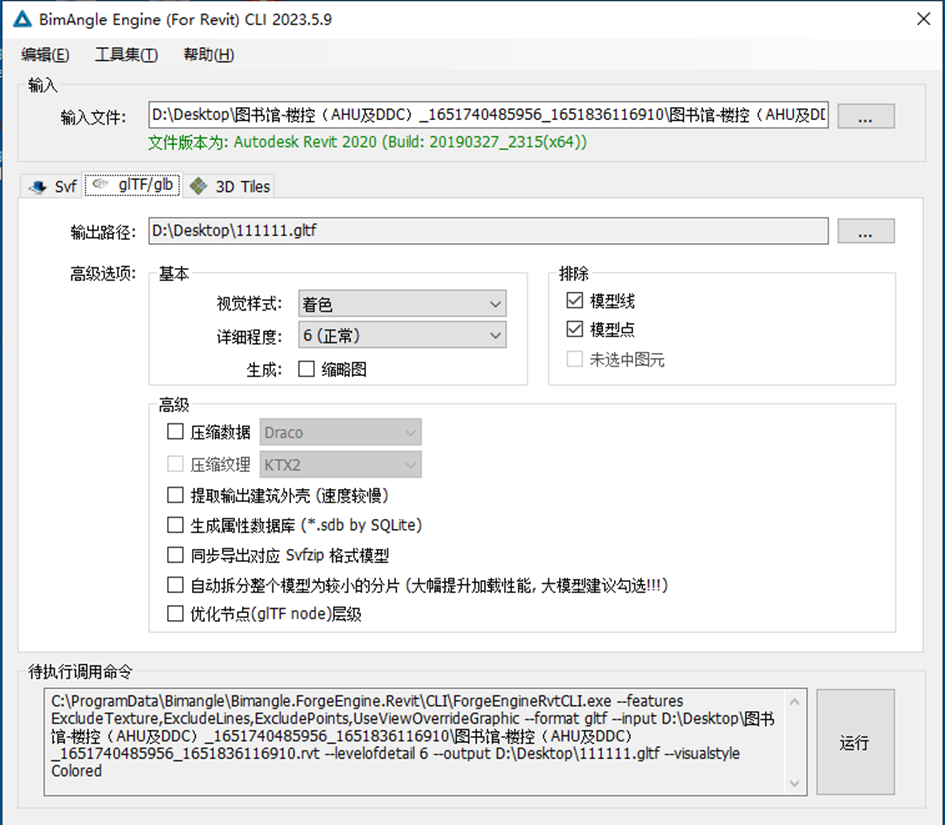The height and width of the screenshot is (825, 945).
Task: Click the 输入文件 path field
Action: (x=488, y=115)
